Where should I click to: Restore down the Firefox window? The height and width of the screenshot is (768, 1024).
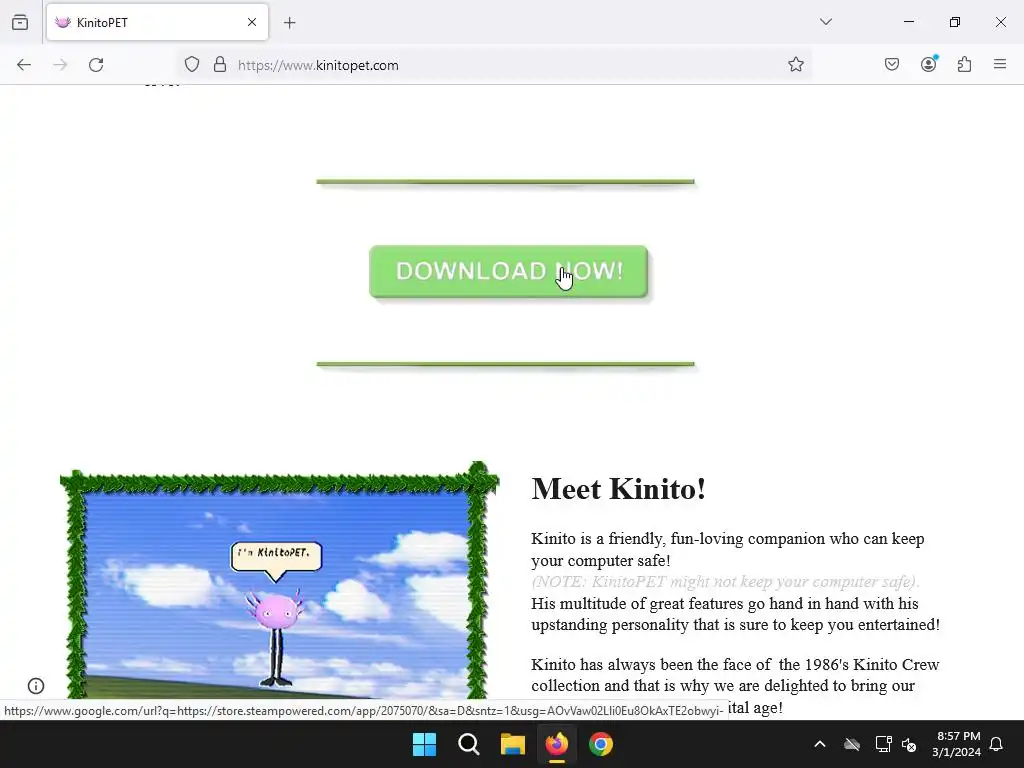954,22
